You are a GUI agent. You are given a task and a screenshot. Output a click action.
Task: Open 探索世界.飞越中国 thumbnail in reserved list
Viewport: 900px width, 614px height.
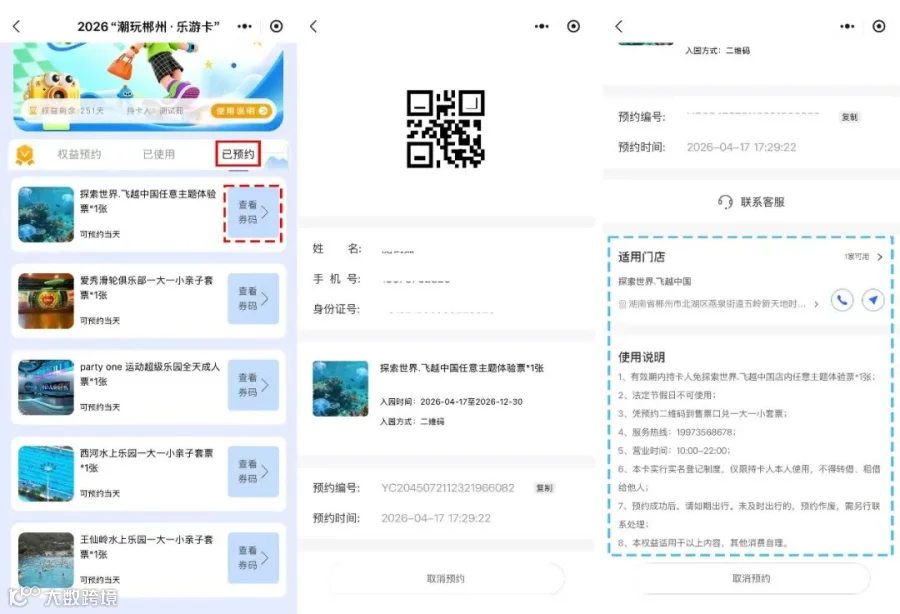tap(46, 215)
